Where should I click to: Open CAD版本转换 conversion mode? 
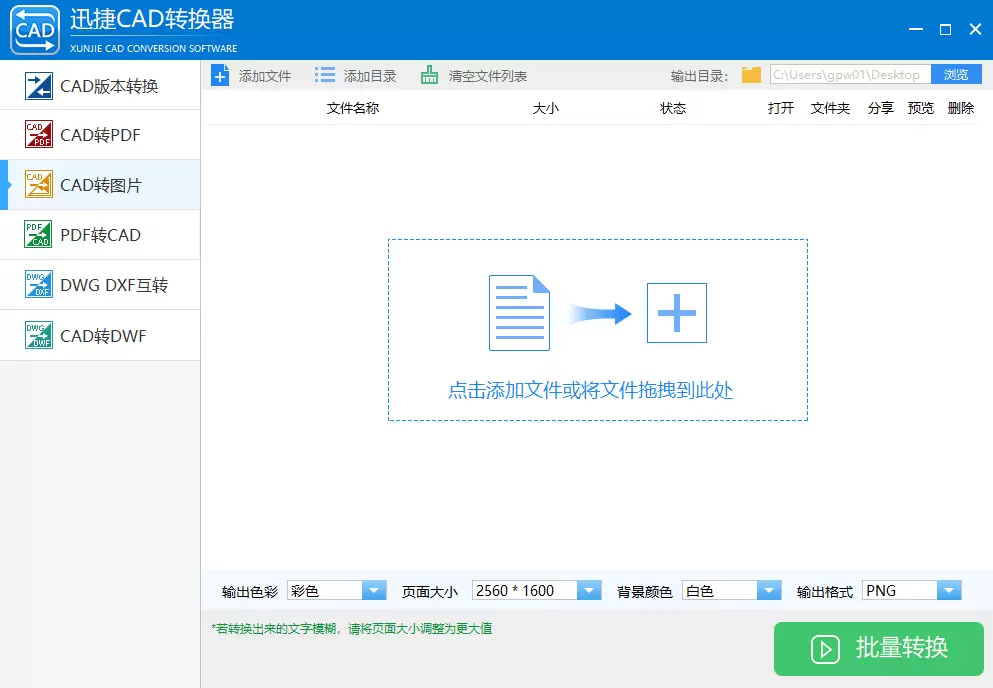click(100, 86)
